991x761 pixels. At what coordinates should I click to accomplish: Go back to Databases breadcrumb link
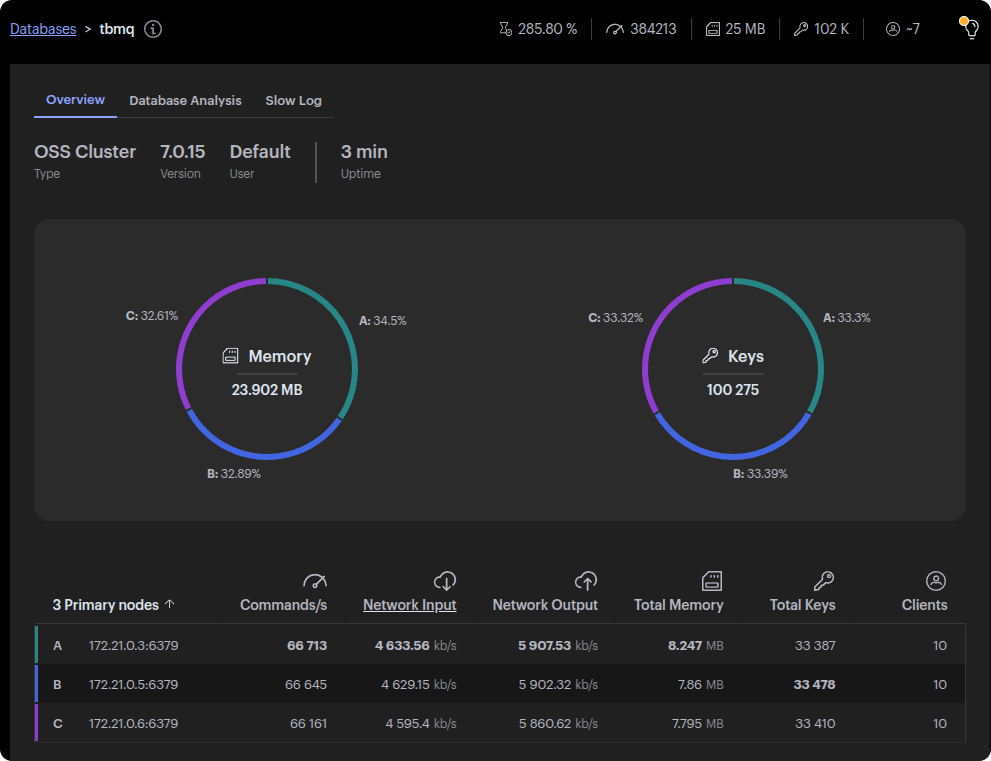43,29
